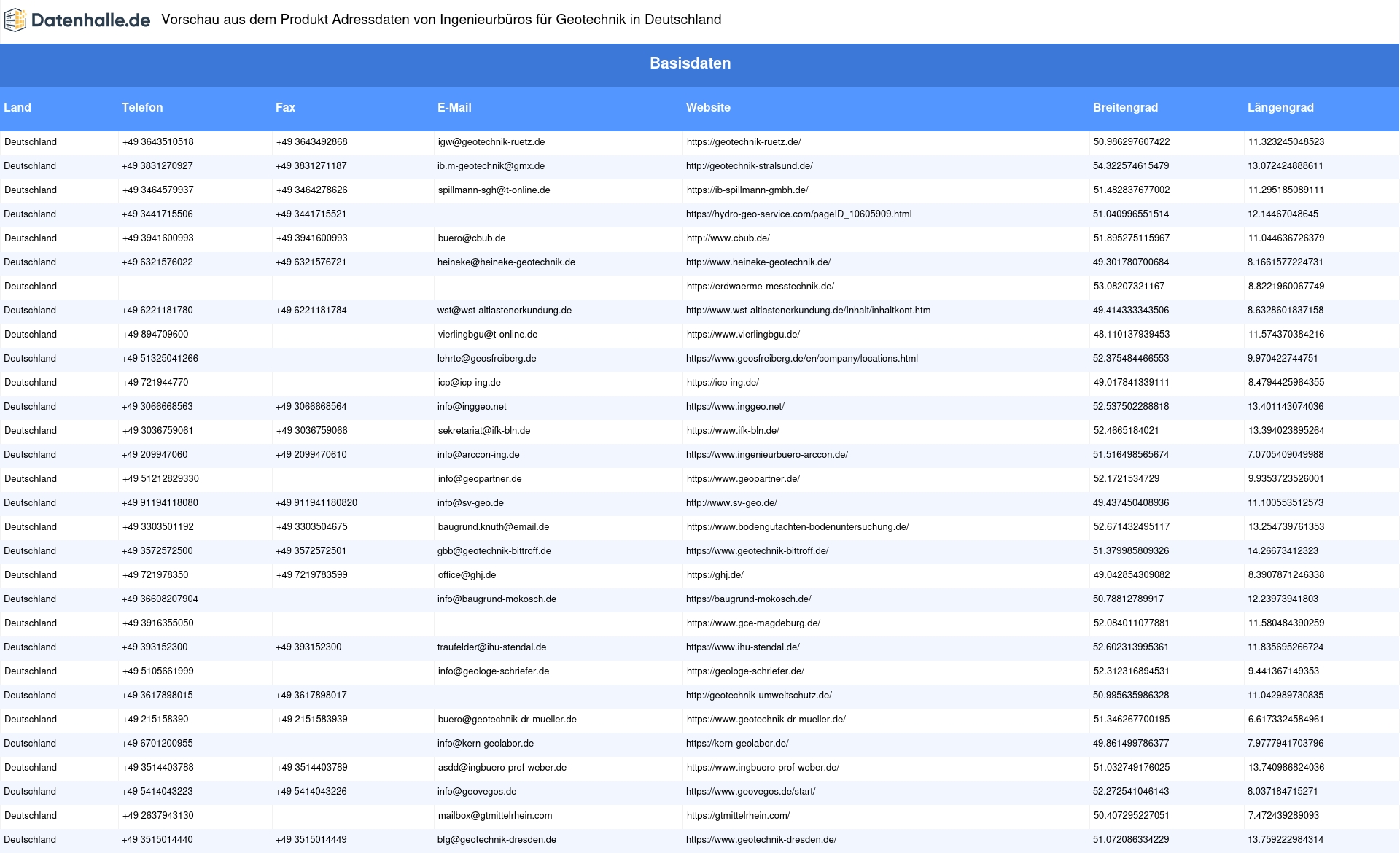Open the gce-magdeburg.de link
Viewport: 1400px width, 853px height.
click(x=753, y=623)
